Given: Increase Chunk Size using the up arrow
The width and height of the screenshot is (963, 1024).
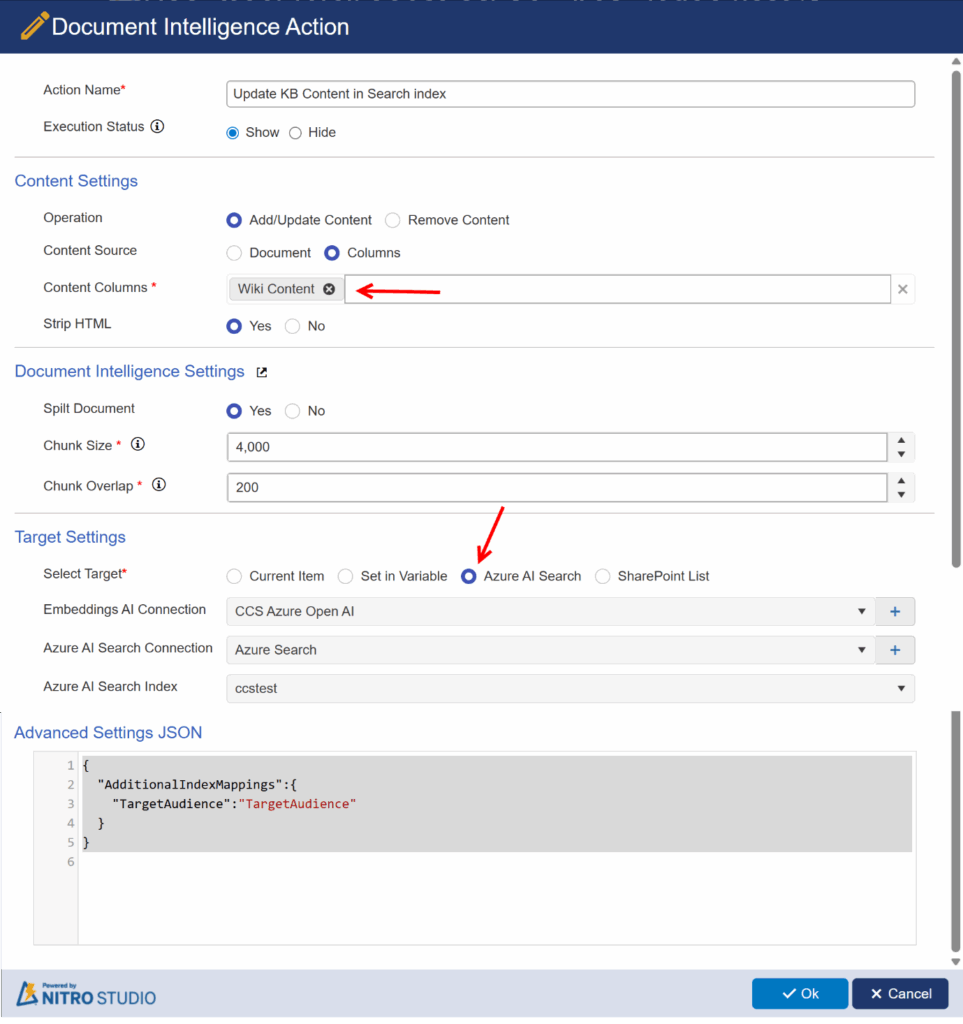Looking at the screenshot, I should (901, 440).
